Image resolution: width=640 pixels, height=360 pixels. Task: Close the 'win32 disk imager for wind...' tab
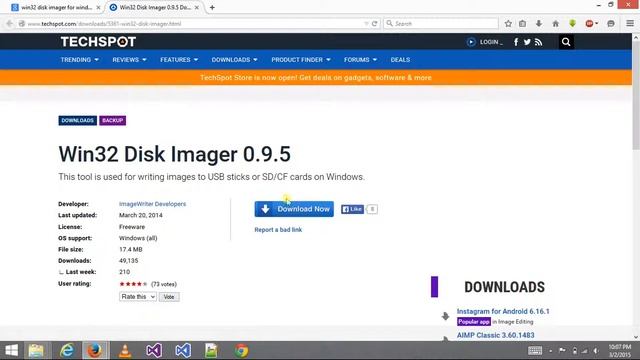coord(98,7)
